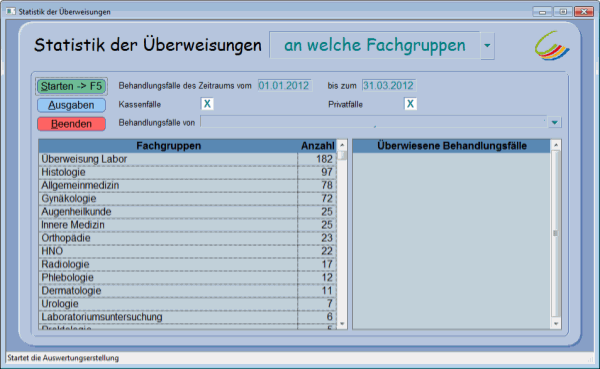Click status bar text 'Startet die Auswertungserstellung'

pos(63,358)
